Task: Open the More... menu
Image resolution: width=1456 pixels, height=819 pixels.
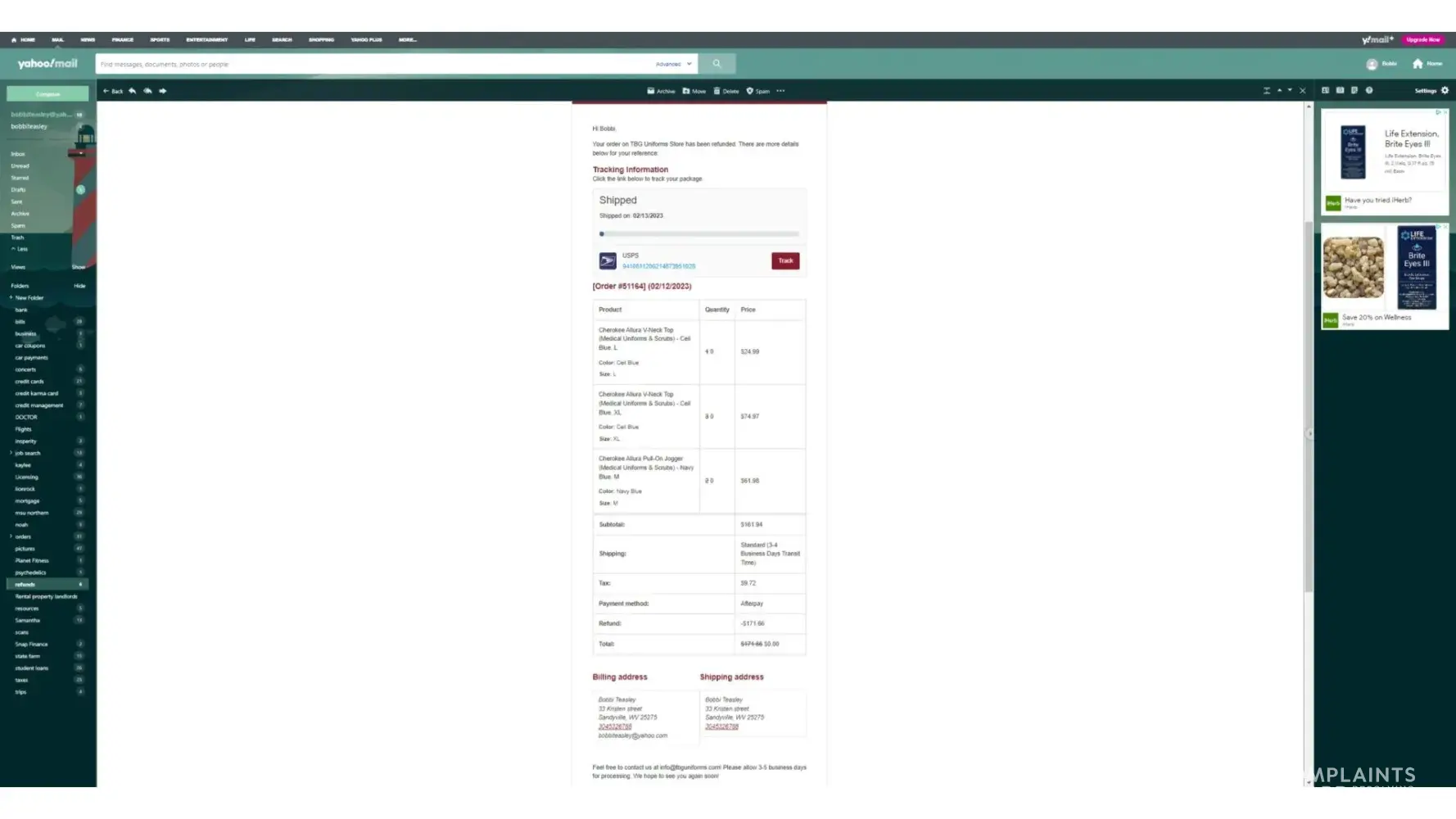Action: [408, 39]
